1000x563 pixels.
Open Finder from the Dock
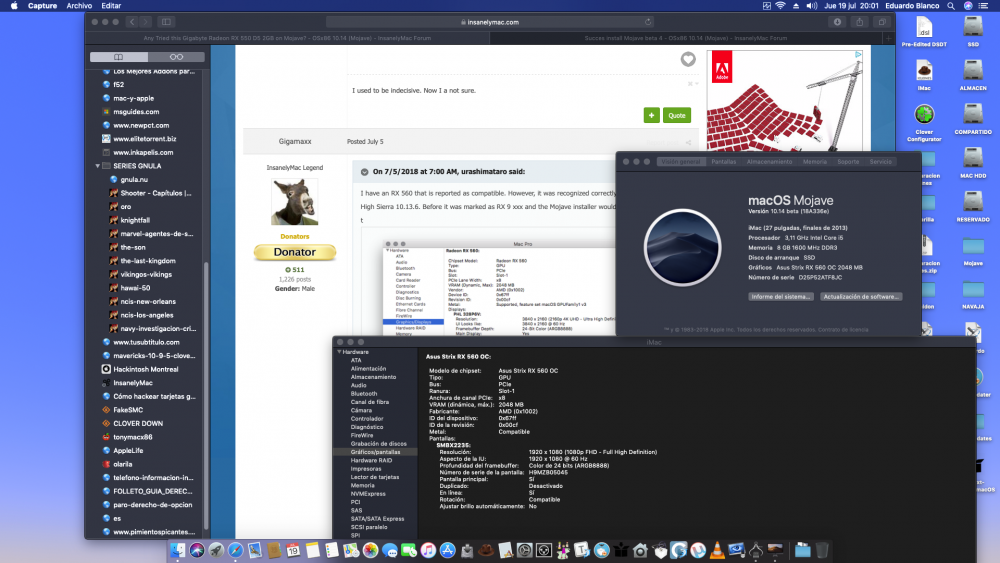point(178,550)
